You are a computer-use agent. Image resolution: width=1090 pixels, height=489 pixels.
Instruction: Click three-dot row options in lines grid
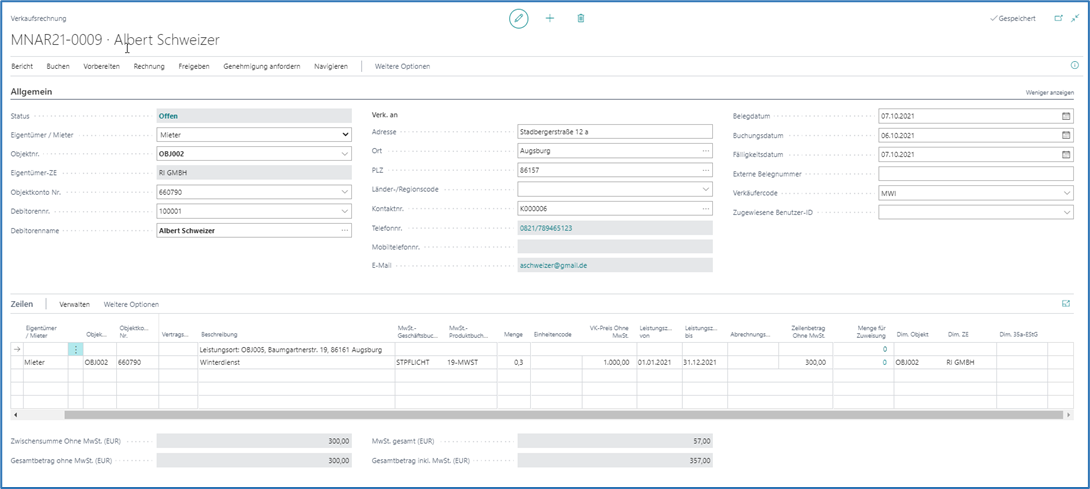click(75, 349)
